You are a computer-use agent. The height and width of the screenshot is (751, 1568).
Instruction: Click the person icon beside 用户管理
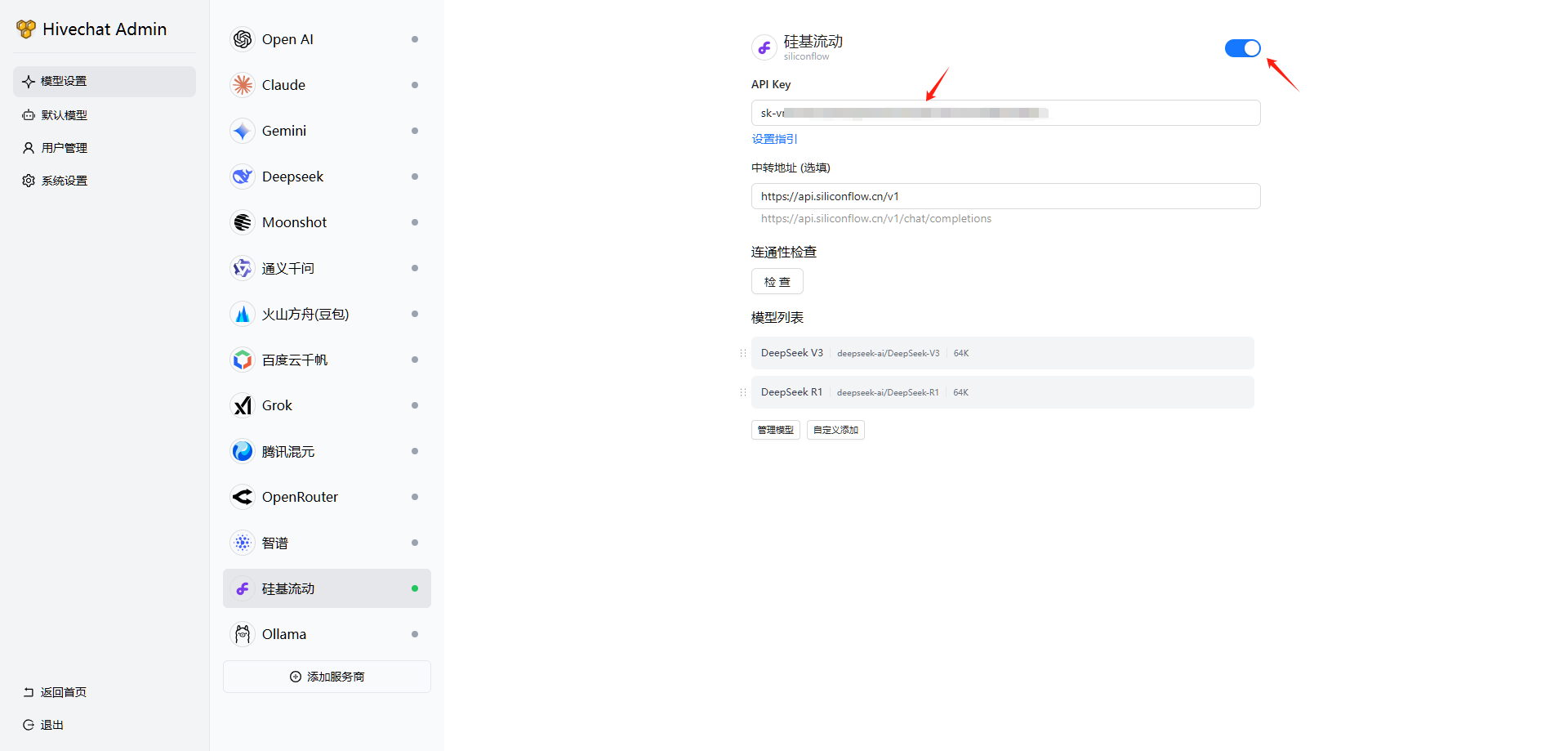[x=29, y=148]
